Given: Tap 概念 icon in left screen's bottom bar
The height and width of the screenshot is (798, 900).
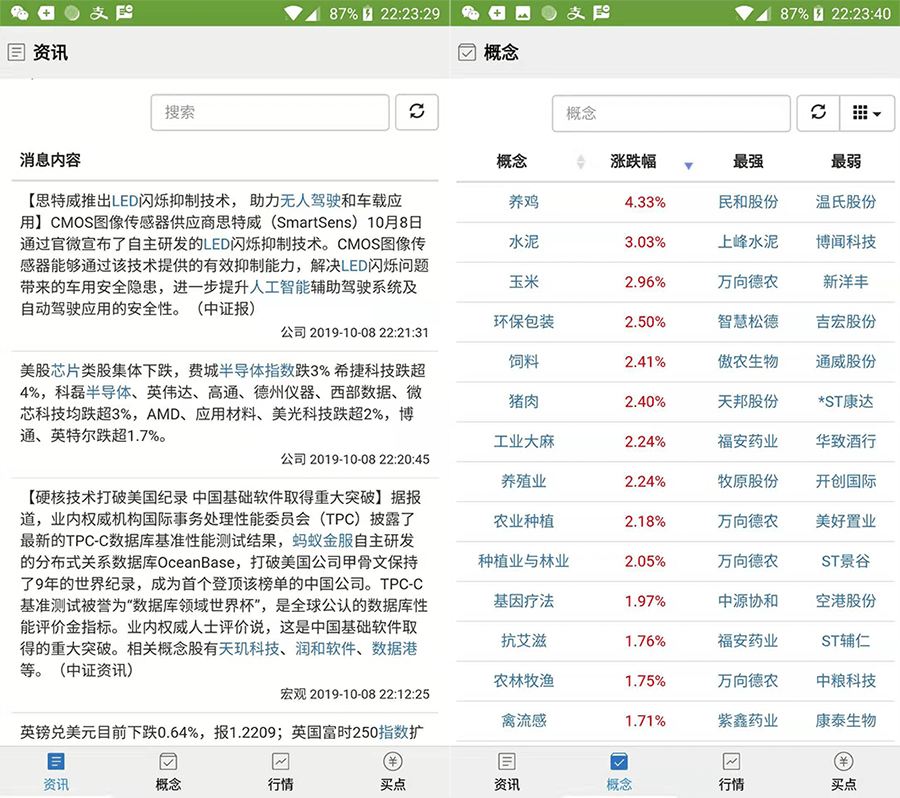Looking at the screenshot, I should click(x=169, y=762).
